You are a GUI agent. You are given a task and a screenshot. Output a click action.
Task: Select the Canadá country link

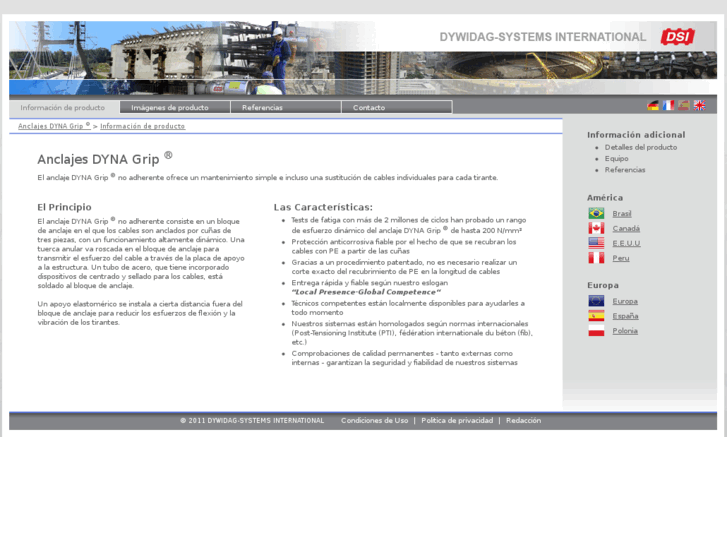point(626,229)
